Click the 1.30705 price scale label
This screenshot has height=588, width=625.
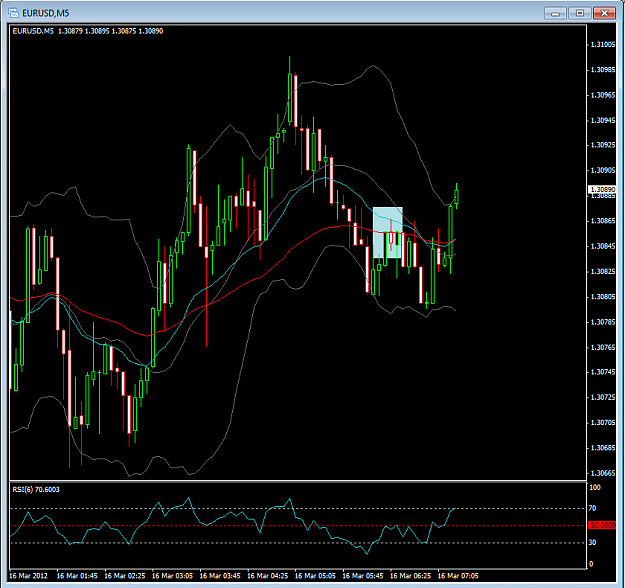pos(603,422)
